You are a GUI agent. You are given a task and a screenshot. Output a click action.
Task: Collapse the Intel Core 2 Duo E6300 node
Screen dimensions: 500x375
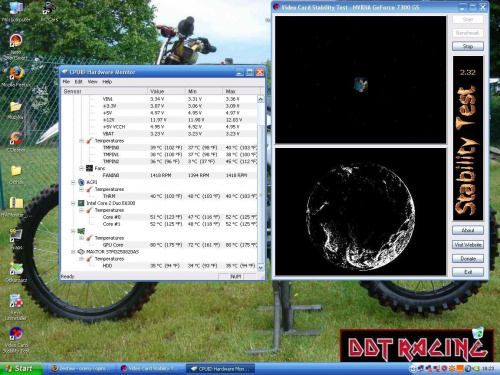(x=73, y=203)
